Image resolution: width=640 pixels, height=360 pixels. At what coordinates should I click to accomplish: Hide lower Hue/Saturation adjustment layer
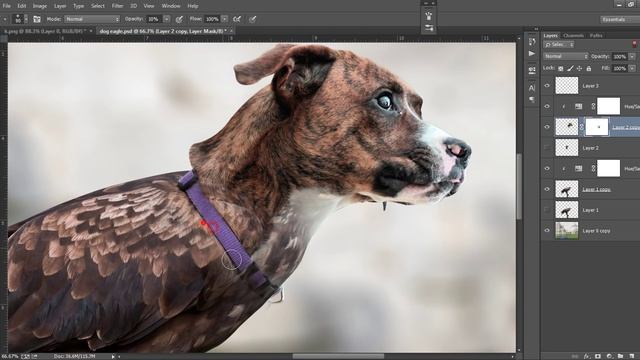click(x=547, y=169)
